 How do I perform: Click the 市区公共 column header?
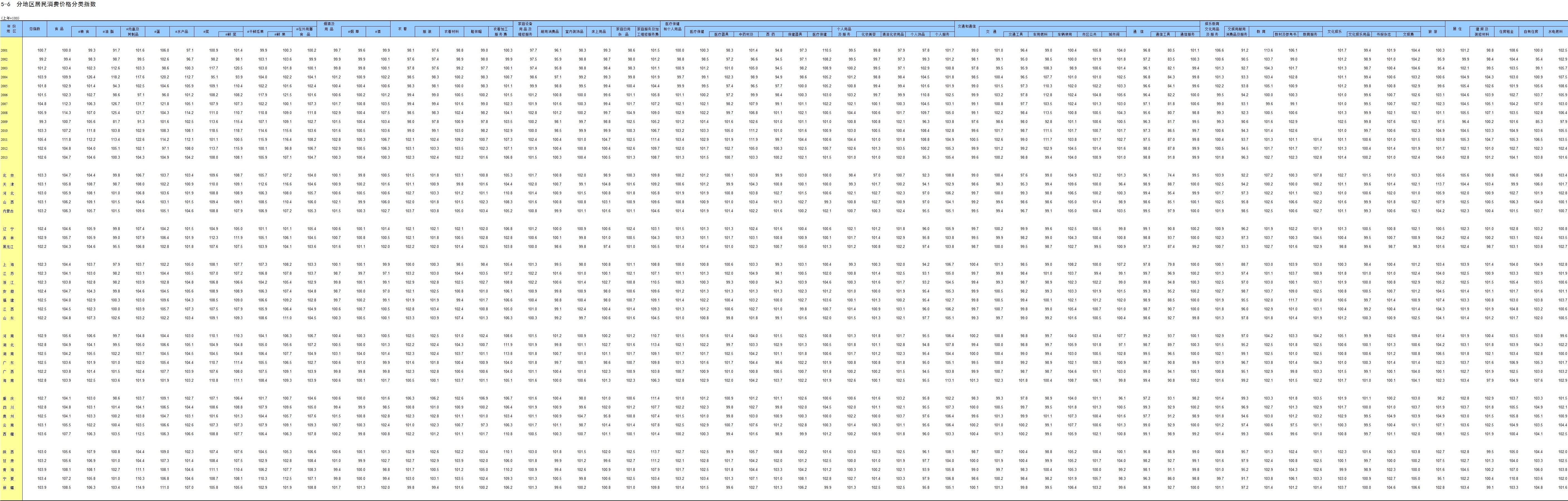(1090, 34)
